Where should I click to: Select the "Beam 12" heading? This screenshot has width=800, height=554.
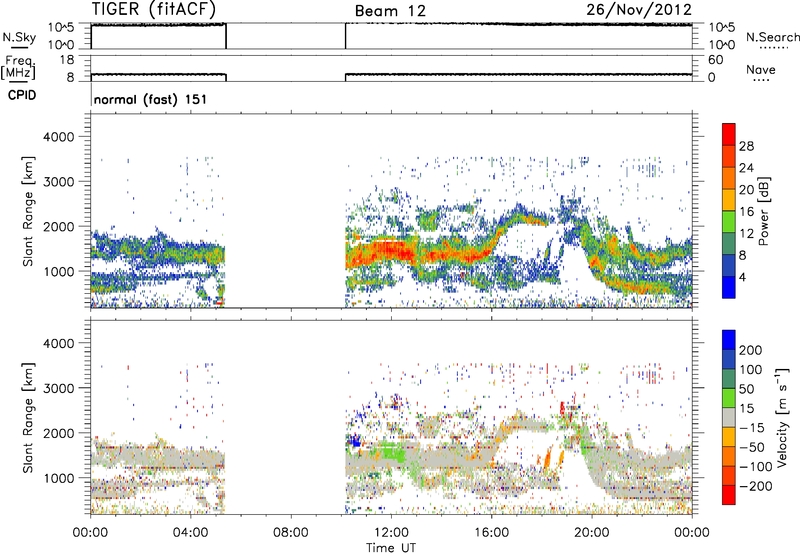click(390, 11)
